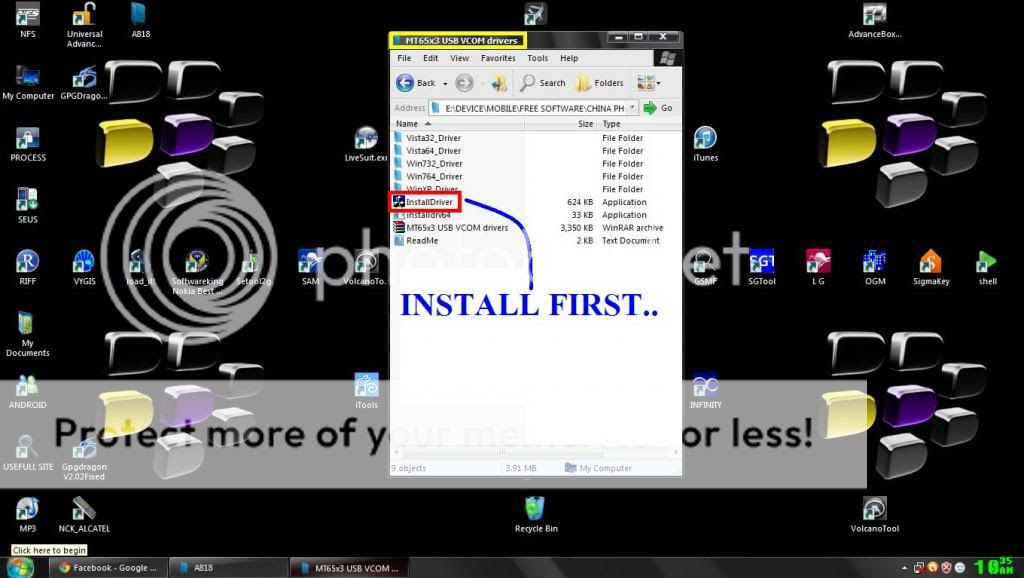Open the Edit menu
1024x578 pixels.
[x=430, y=58]
